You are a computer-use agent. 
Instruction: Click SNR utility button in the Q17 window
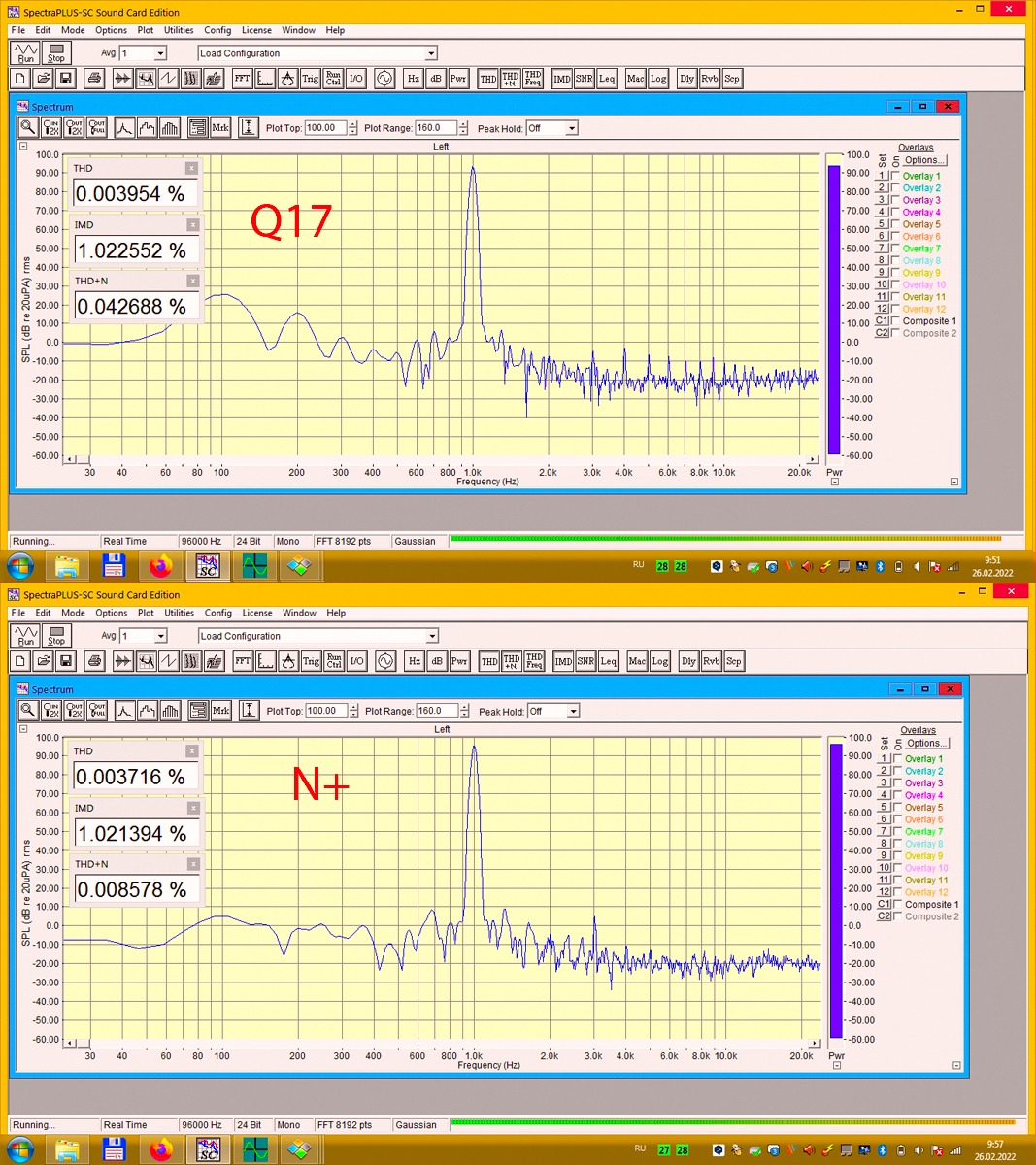click(x=585, y=79)
